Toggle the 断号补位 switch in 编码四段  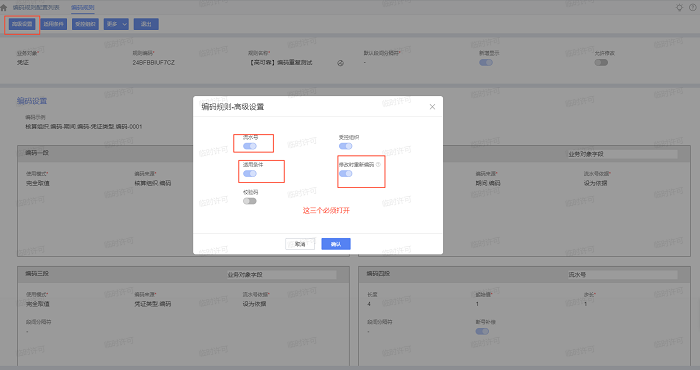pyautogui.click(x=482, y=331)
